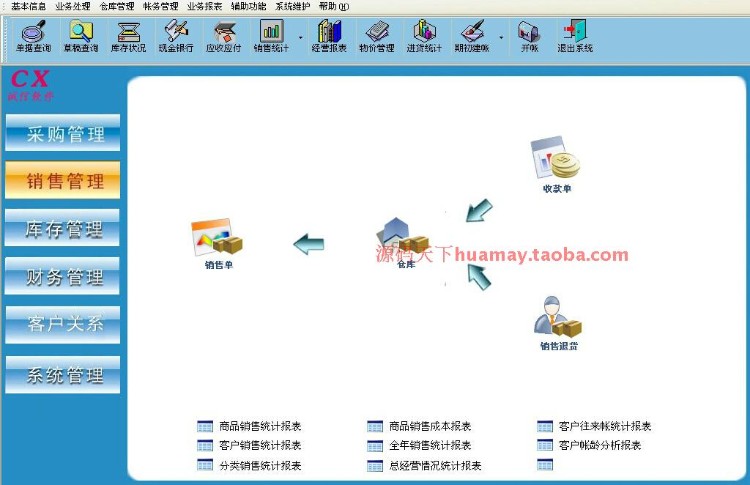Open 商品销售统计报表 report link
This screenshot has height=485, width=750.
coord(260,426)
